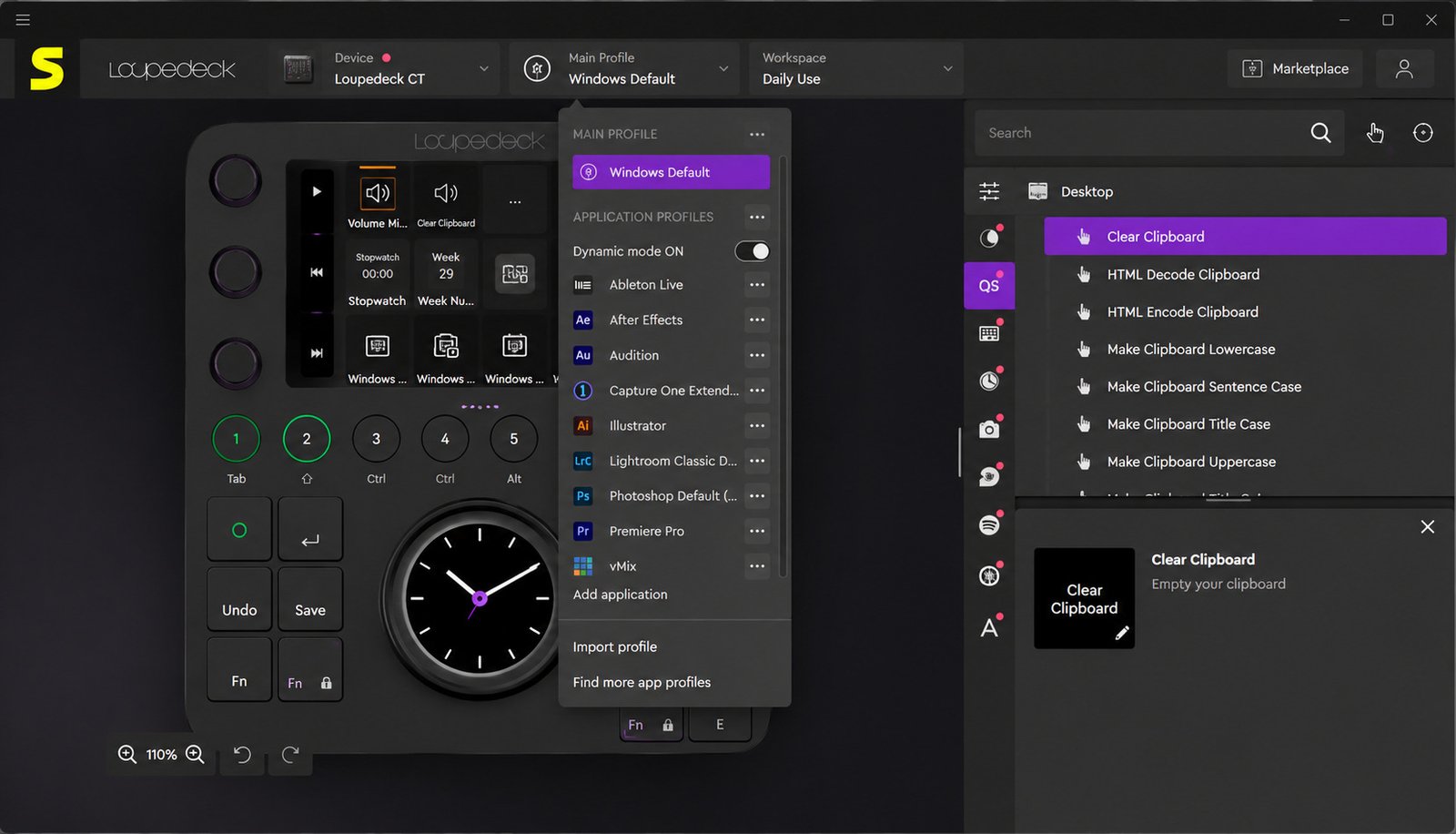Image resolution: width=1456 pixels, height=834 pixels.
Task: Open the Marketplace
Action: tap(1295, 68)
